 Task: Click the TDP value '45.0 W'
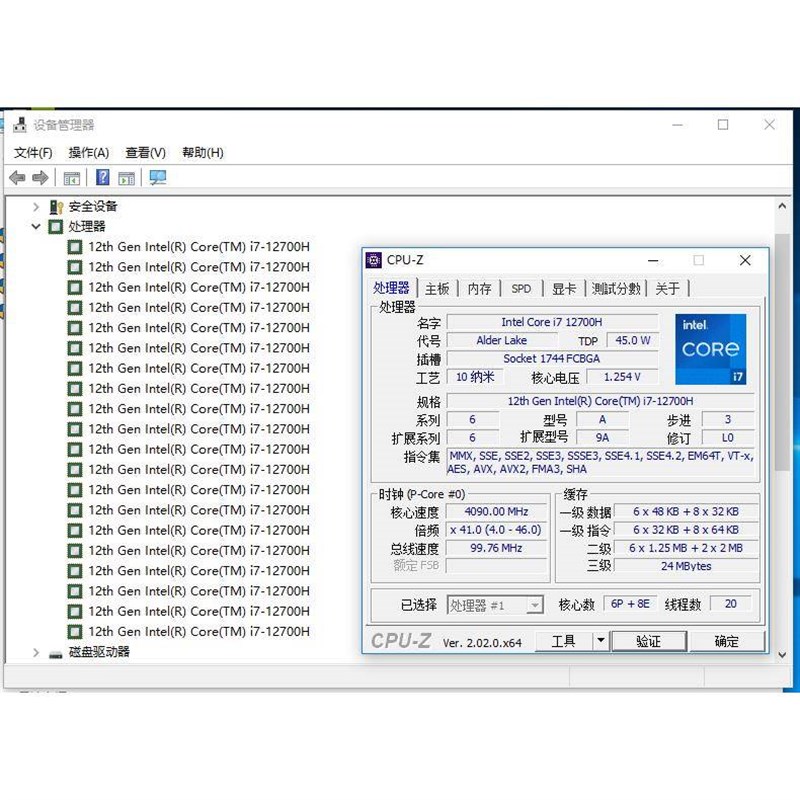pos(632,340)
